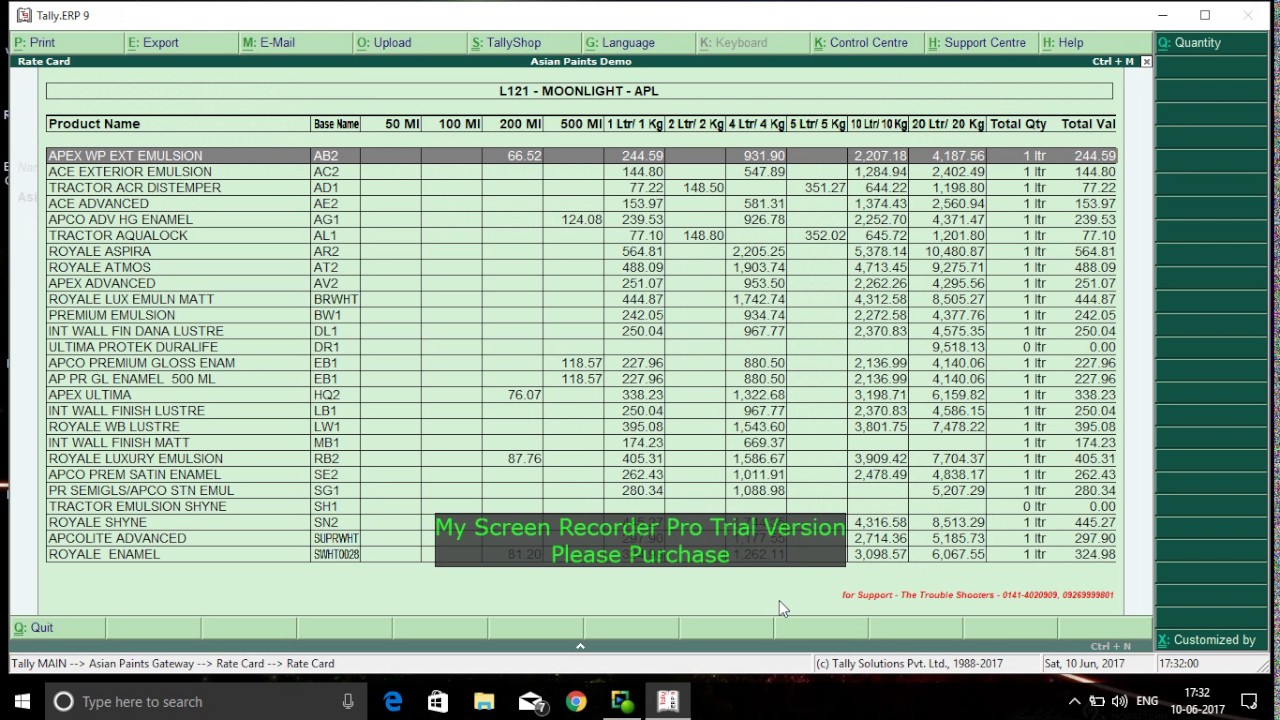This screenshot has height=720, width=1280.
Task: Select PR SEMIGLS/APCO STN EMUL product
Action: [x=141, y=491]
